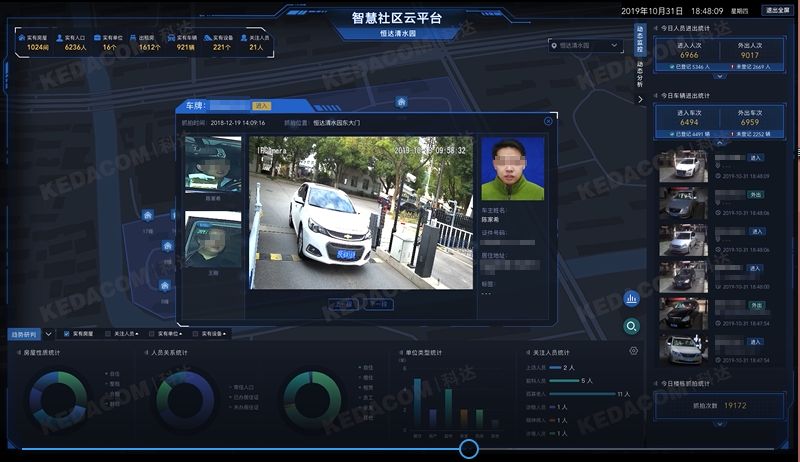Open the first vehicle record thumbnail (white car)
The image size is (800, 462).
tap(683, 166)
